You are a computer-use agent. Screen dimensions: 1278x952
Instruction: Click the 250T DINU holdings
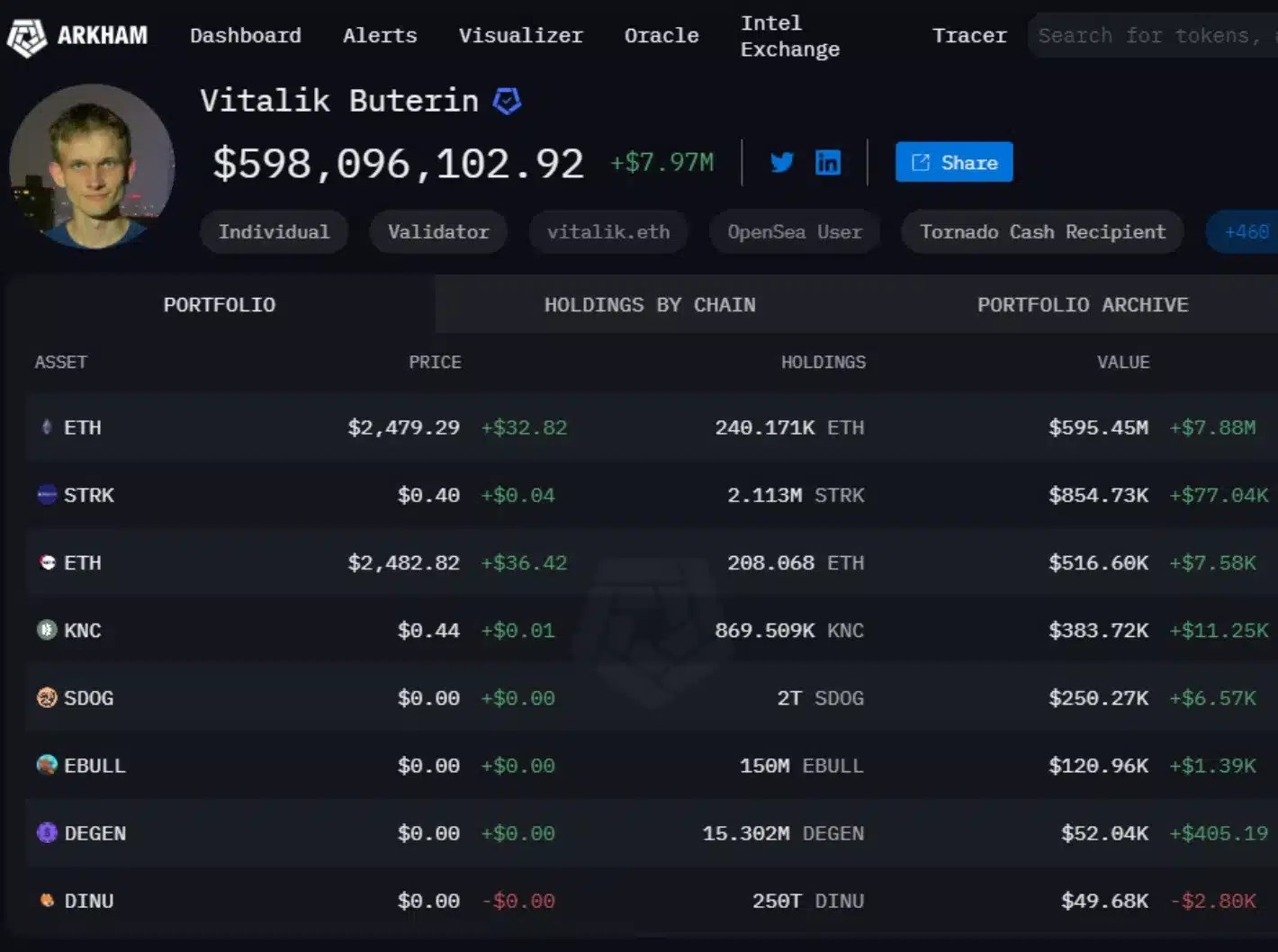(x=808, y=901)
